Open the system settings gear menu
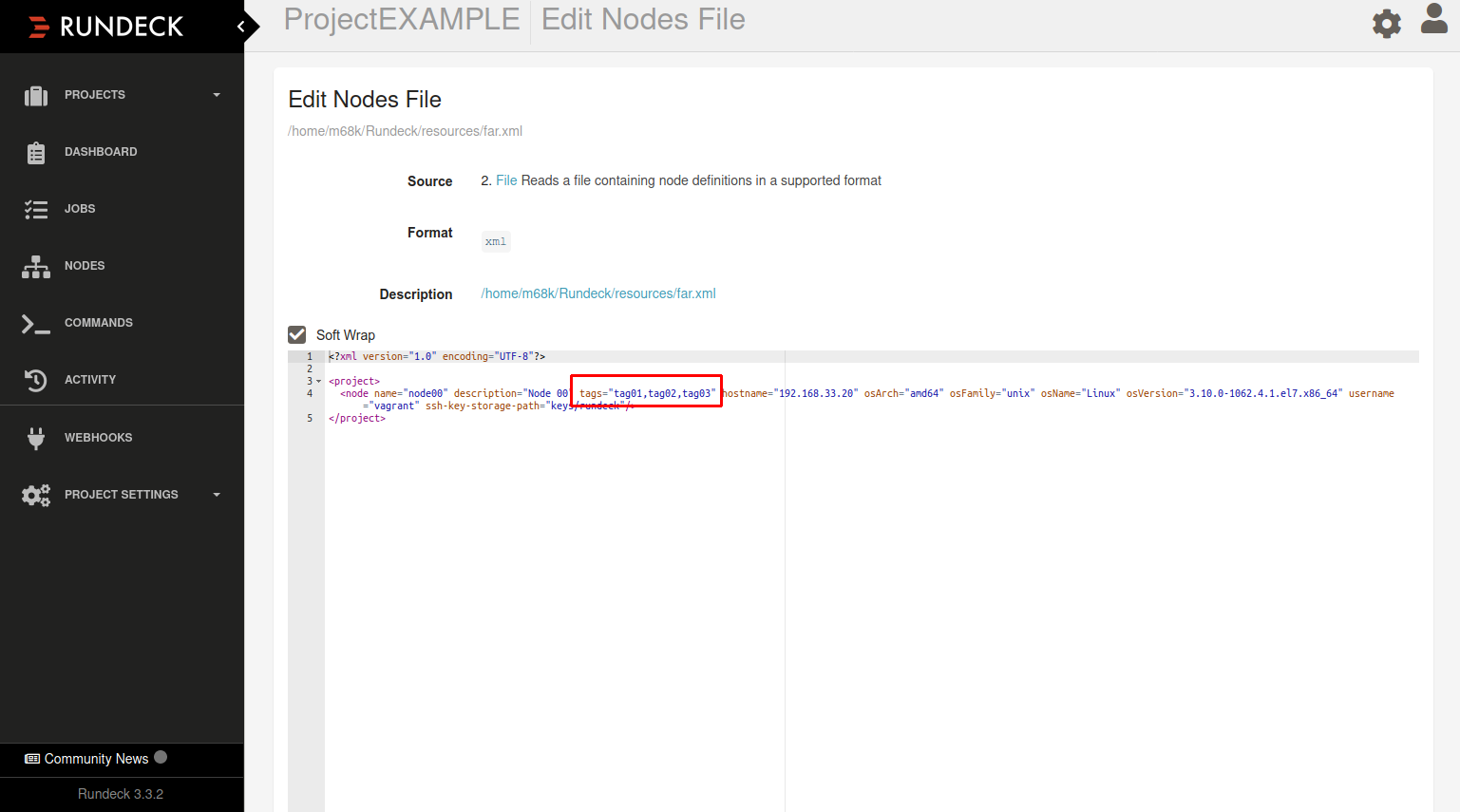 [1386, 23]
